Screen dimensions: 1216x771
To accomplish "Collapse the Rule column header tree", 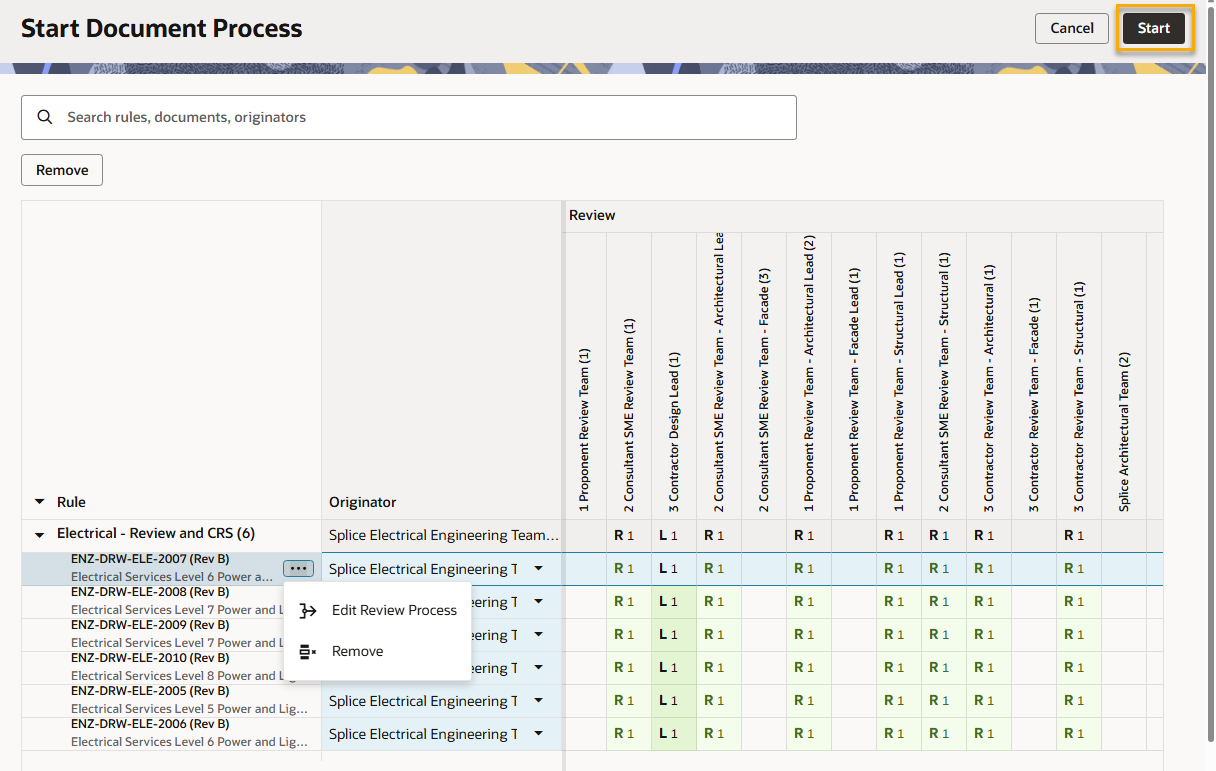I will point(40,502).
